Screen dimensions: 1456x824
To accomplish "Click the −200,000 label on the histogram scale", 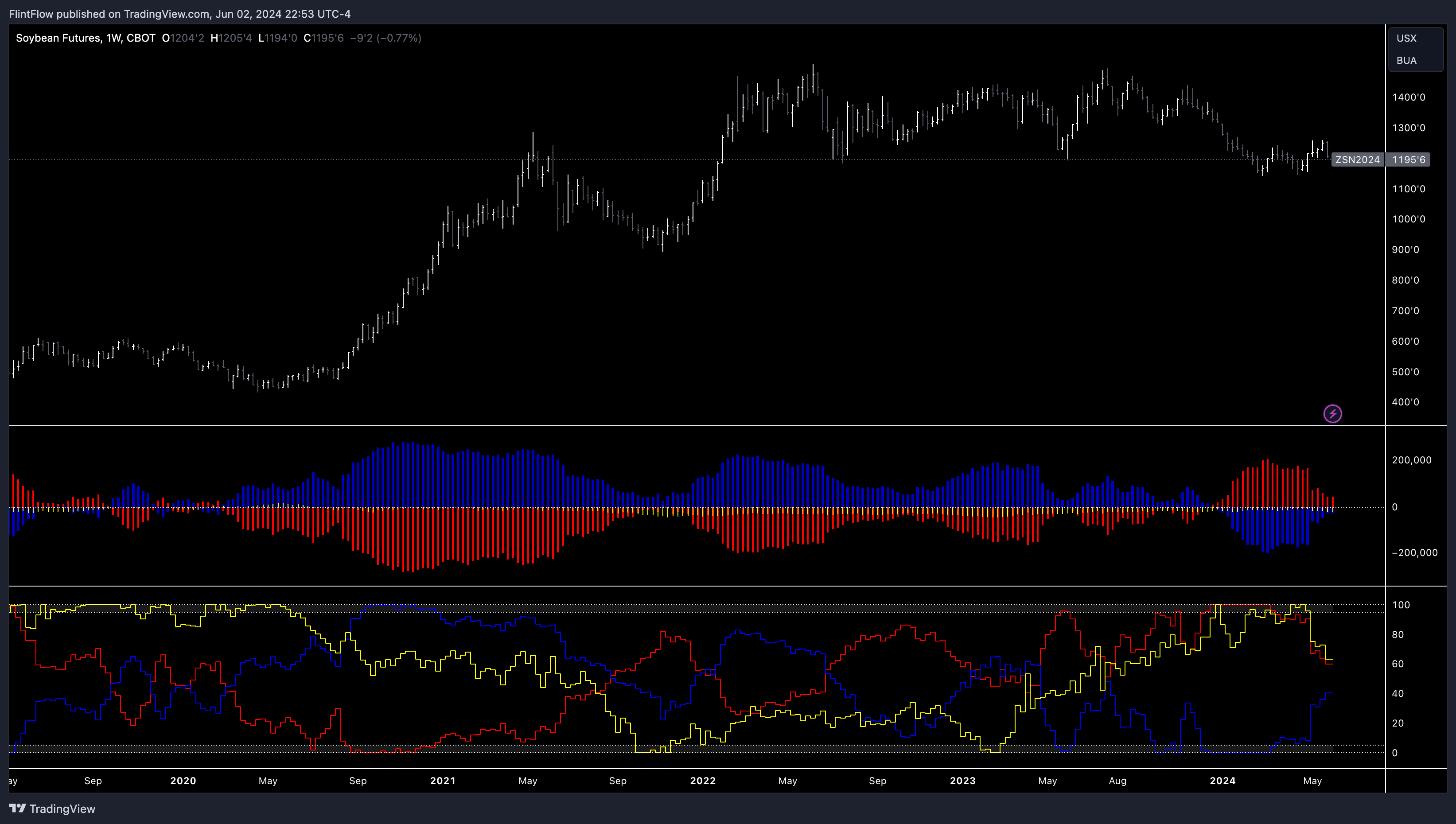I will 1414,553.
